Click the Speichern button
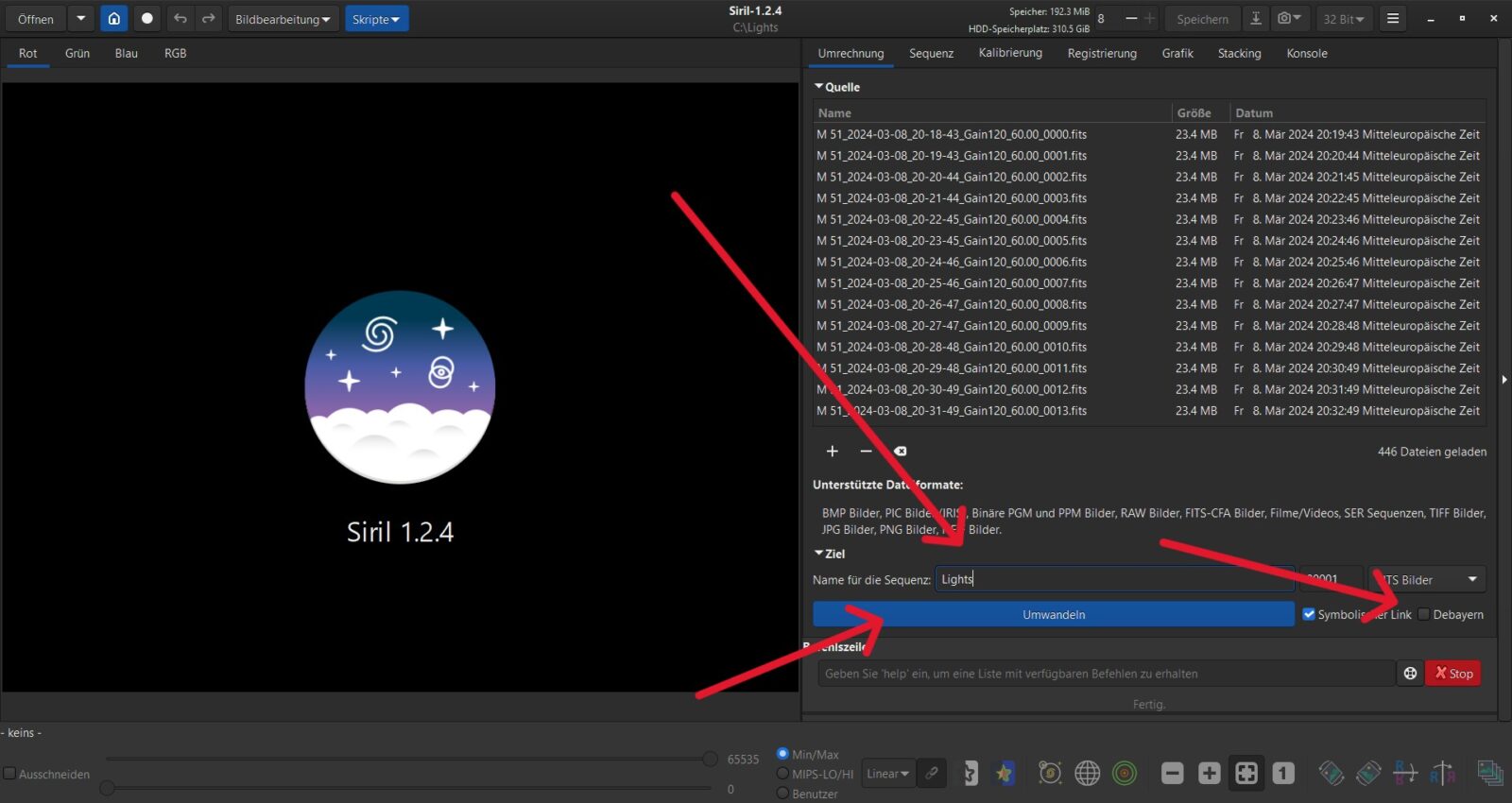 (x=1202, y=19)
